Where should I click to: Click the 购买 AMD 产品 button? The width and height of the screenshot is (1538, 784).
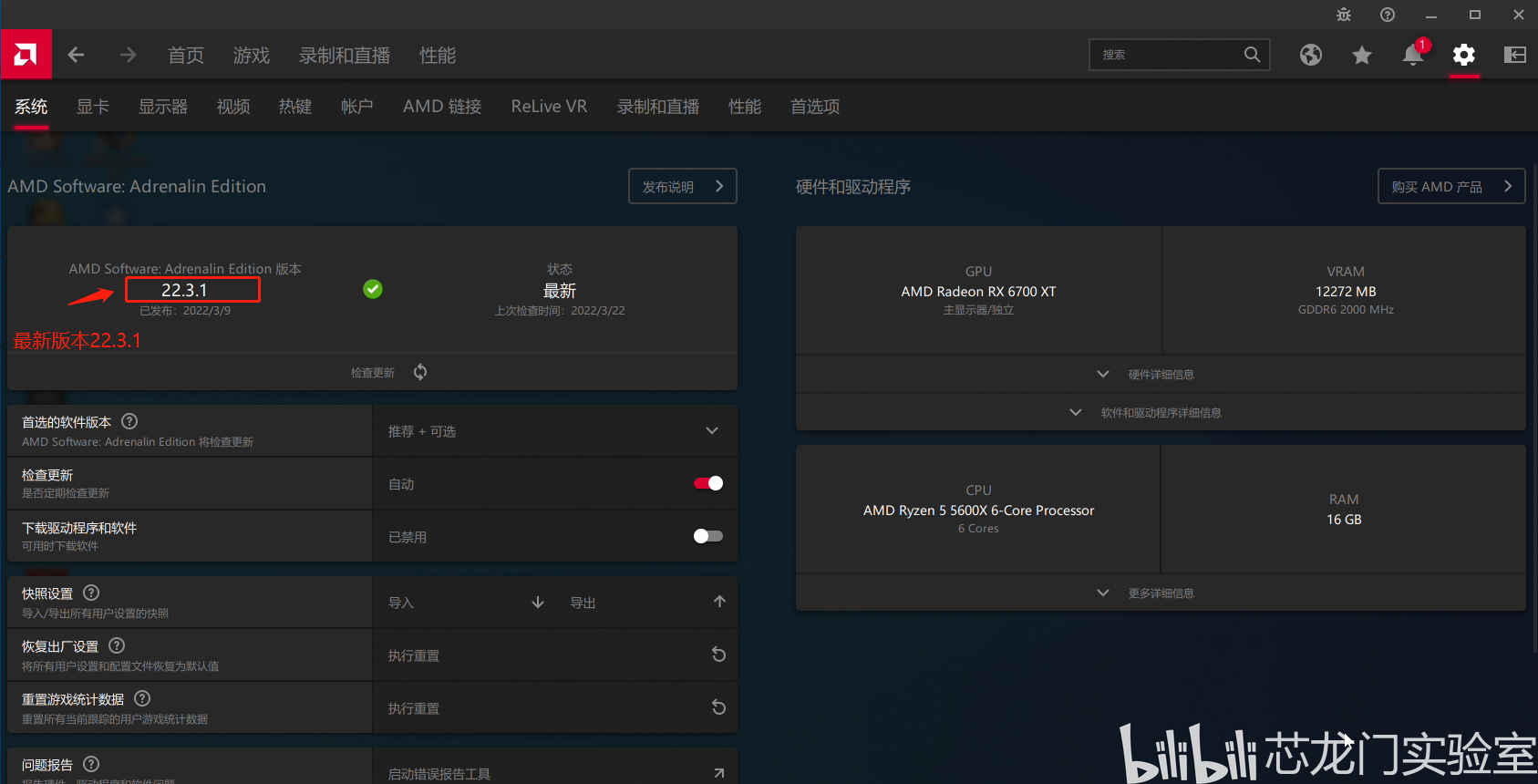click(x=1451, y=186)
